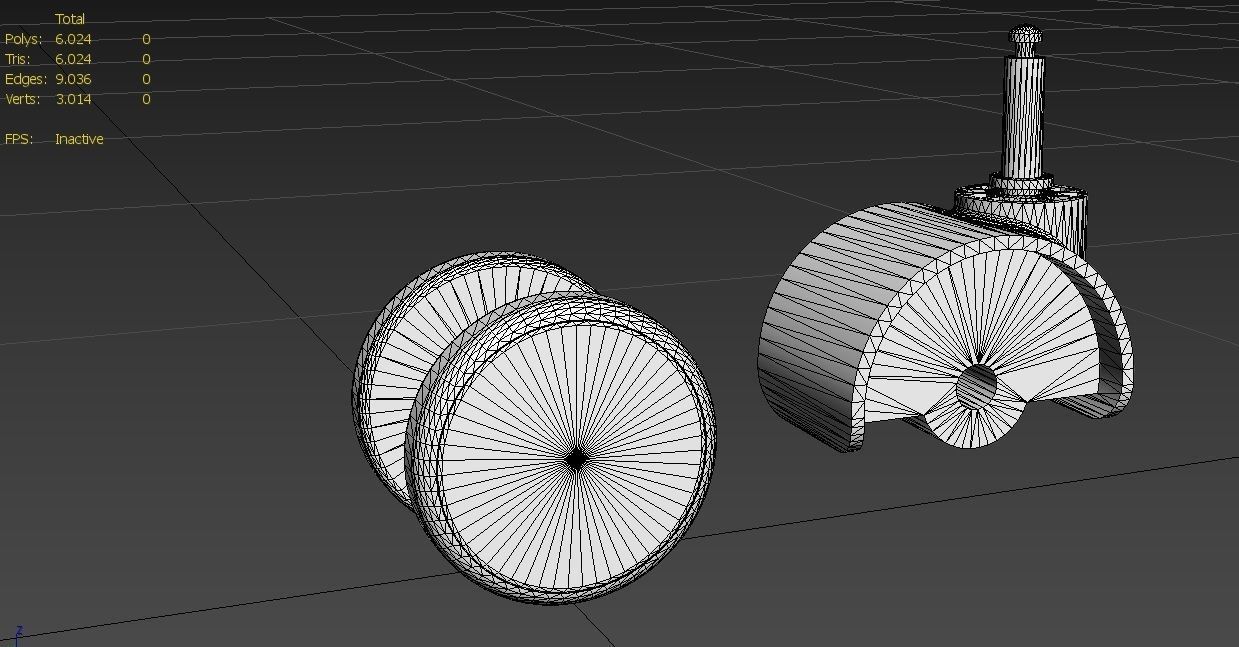This screenshot has height=647, width=1239.
Task: Click the axle hole in caster housing
Action: tap(977, 387)
